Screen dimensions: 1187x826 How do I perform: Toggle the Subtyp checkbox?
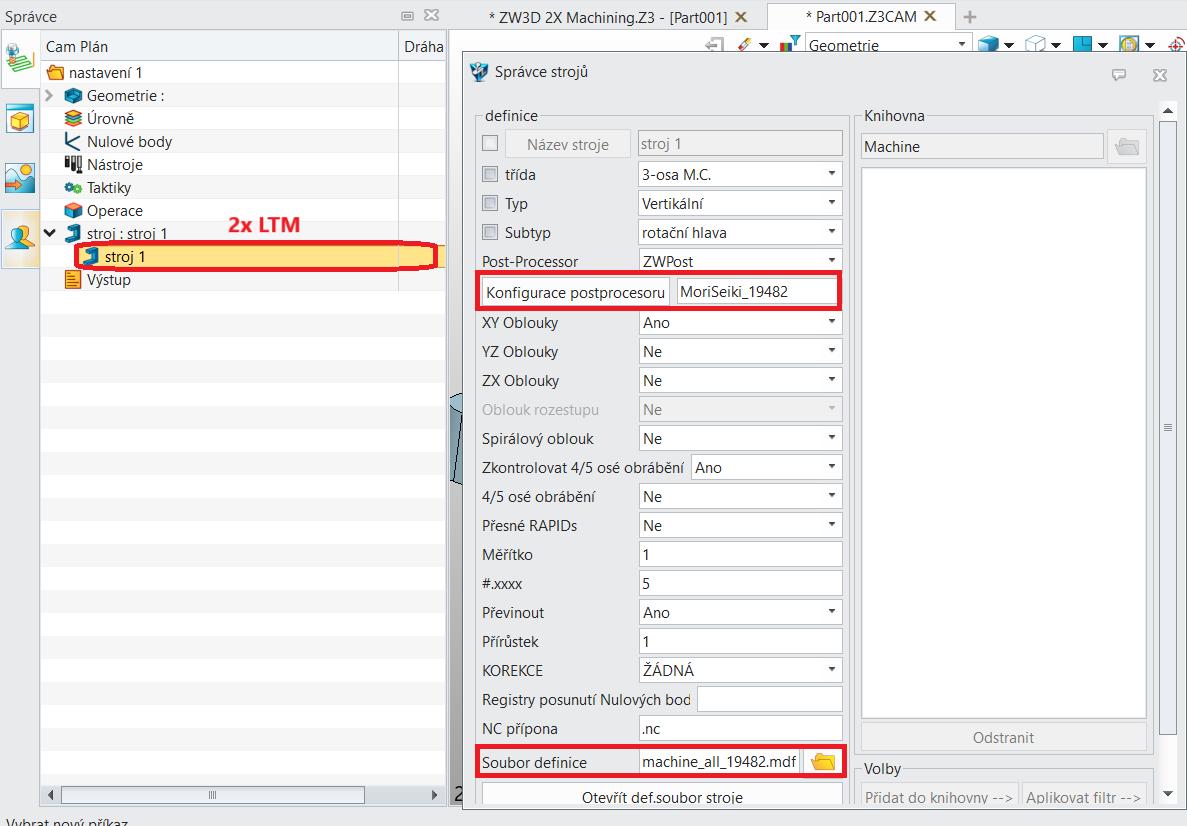pos(490,232)
